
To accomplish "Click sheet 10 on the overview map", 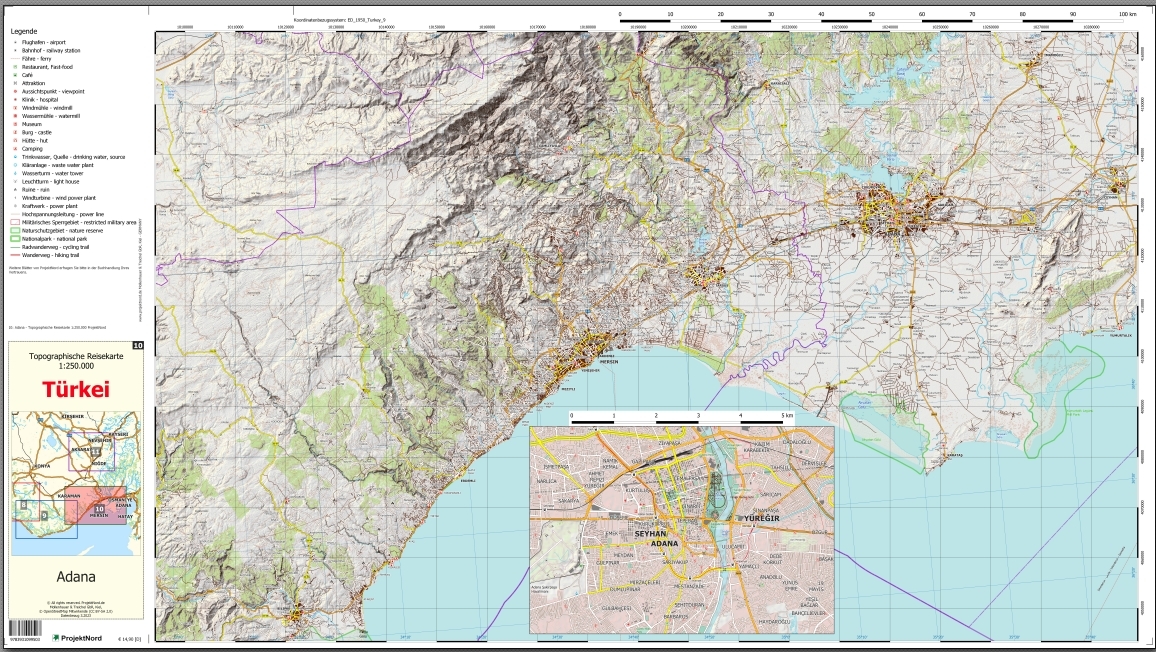I will [x=100, y=509].
